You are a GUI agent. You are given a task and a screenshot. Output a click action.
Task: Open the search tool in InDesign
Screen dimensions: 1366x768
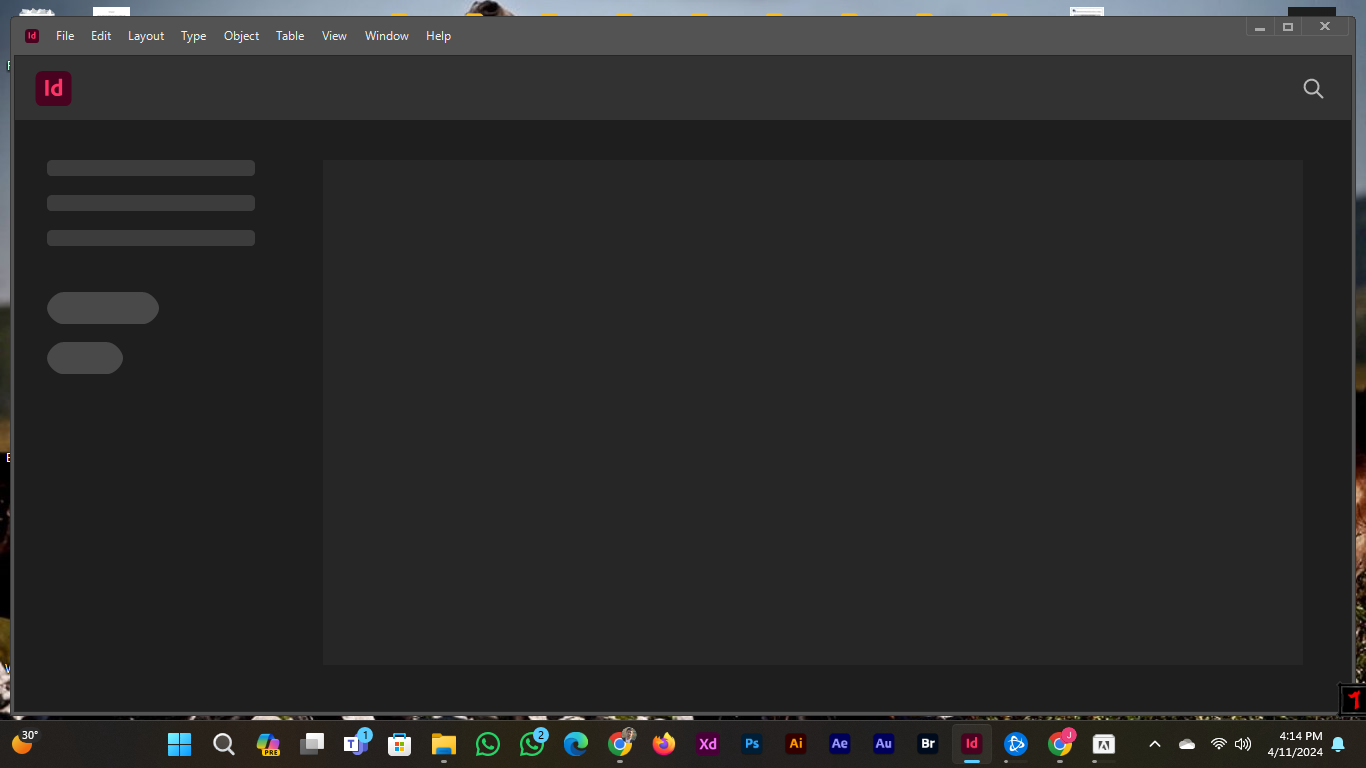(x=1313, y=88)
